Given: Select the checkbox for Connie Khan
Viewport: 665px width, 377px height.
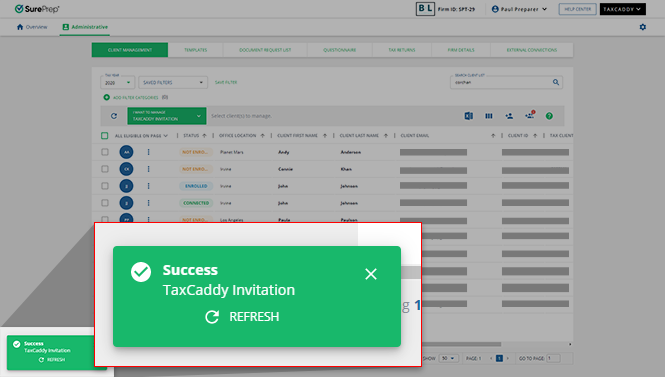Looking at the screenshot, I should 105,169.
